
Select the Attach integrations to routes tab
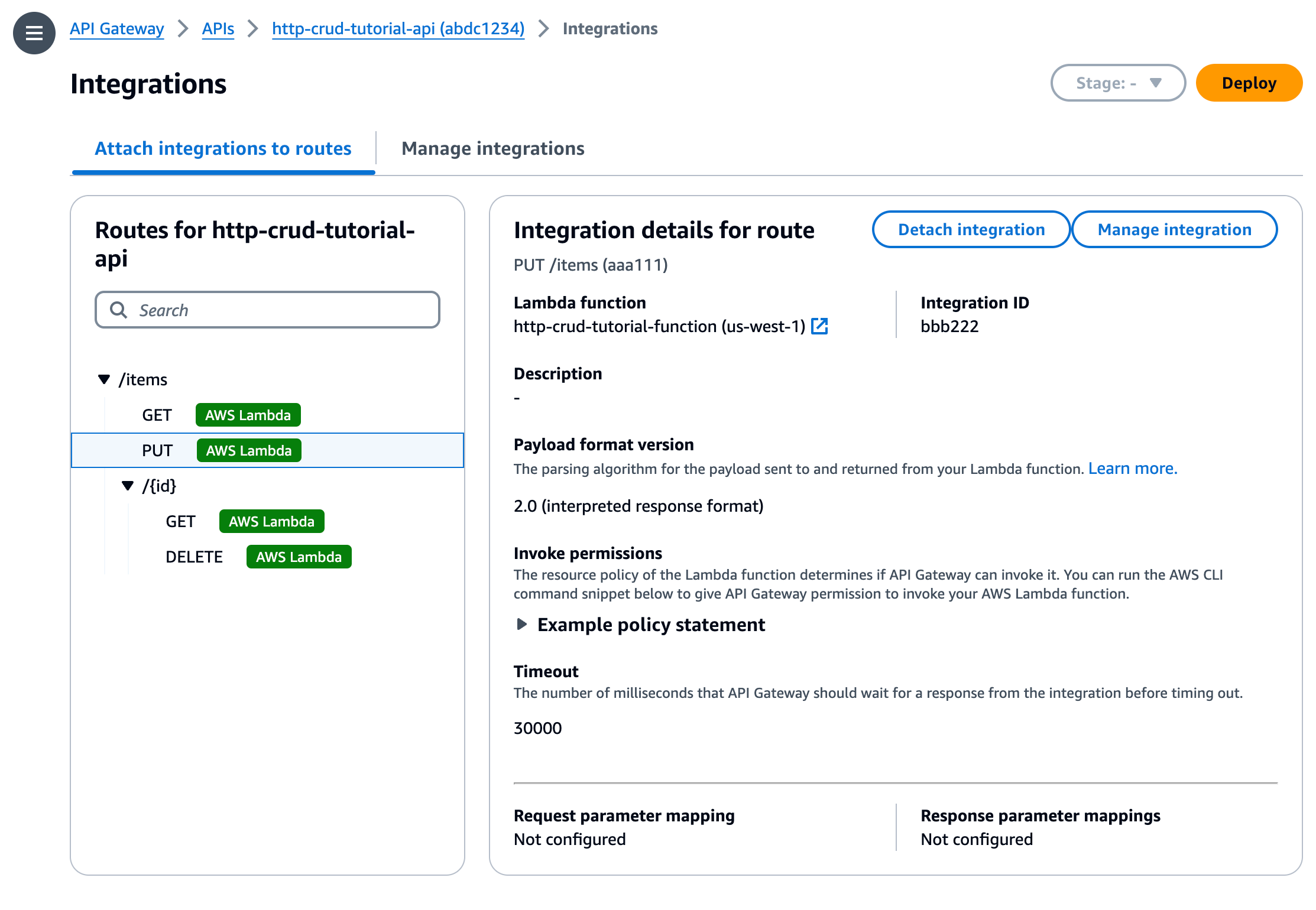[x=222, y=148]
